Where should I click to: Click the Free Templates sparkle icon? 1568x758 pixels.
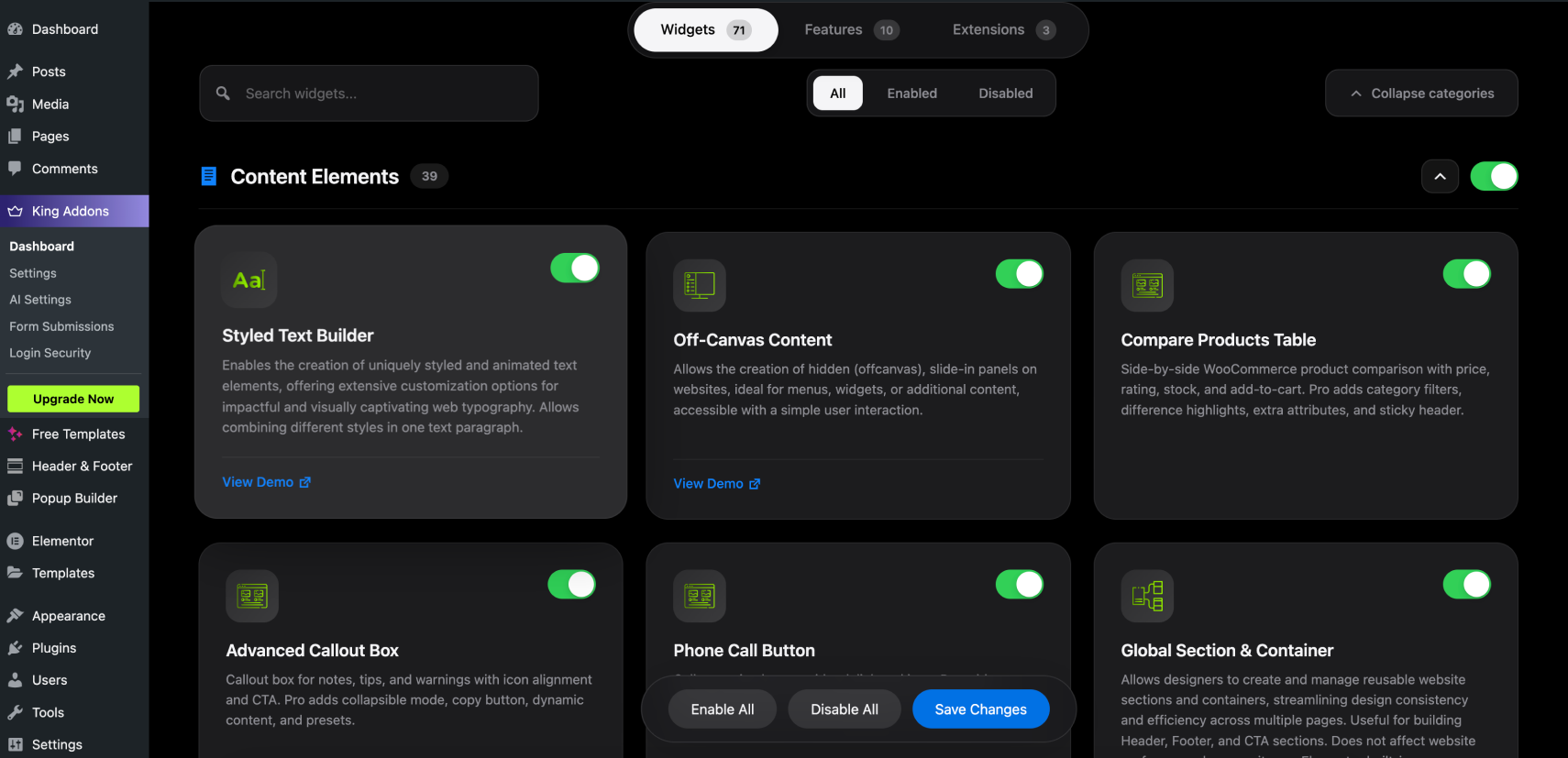(15, 434)
